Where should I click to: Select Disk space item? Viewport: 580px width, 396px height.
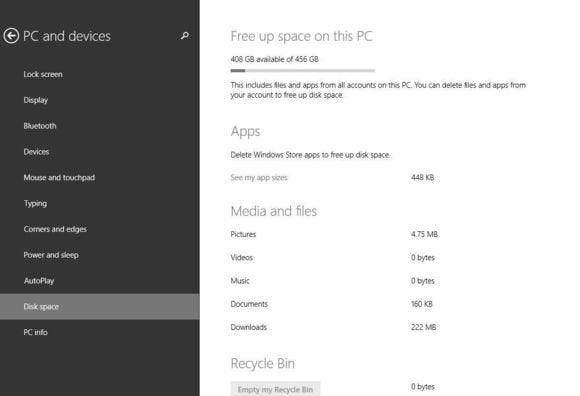(100, 307)
